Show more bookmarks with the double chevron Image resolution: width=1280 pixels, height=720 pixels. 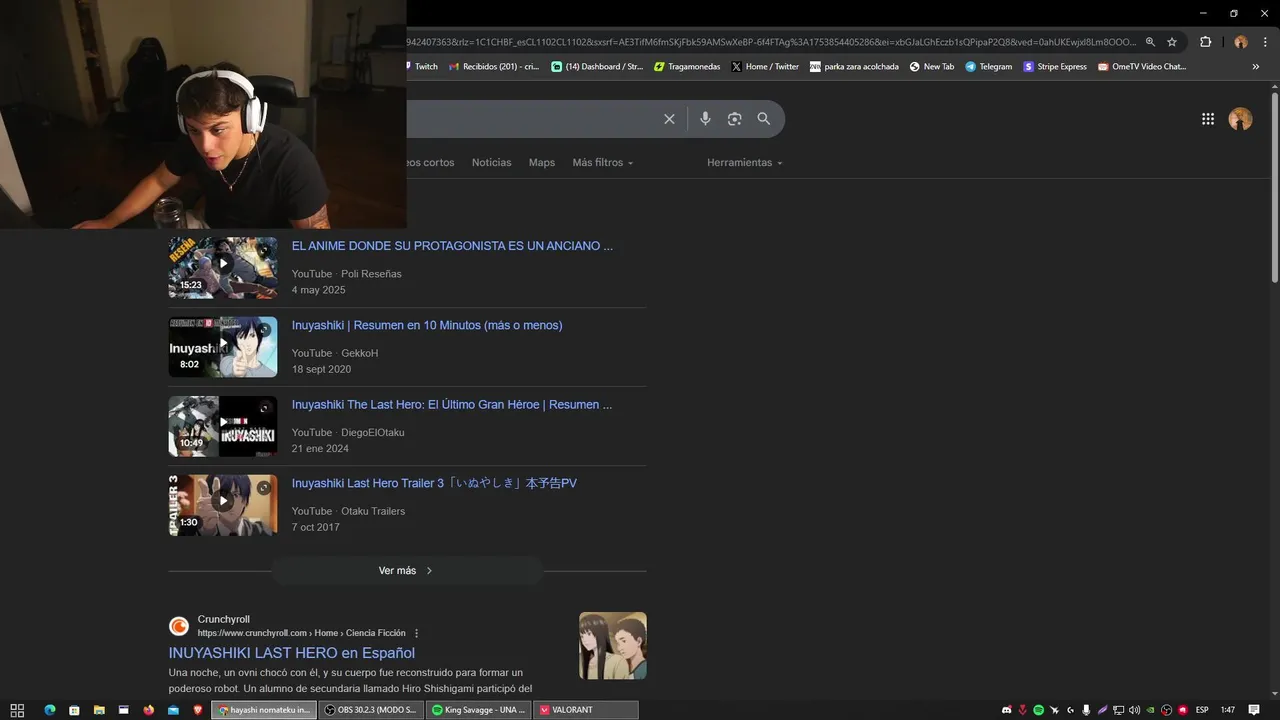(x=1256, y=67)
